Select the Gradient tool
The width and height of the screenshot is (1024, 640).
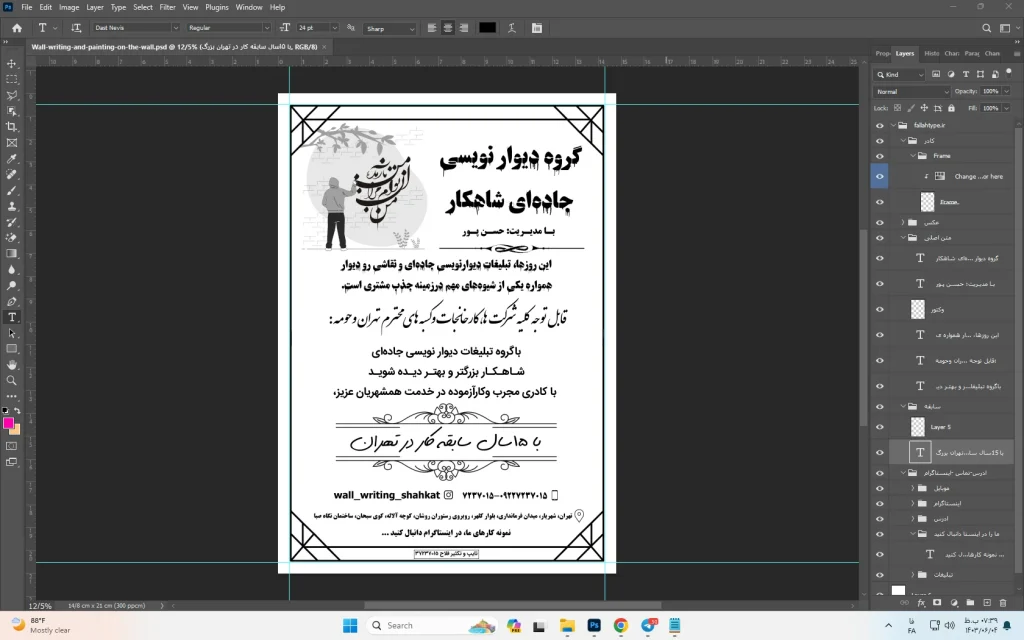[12, 253]
